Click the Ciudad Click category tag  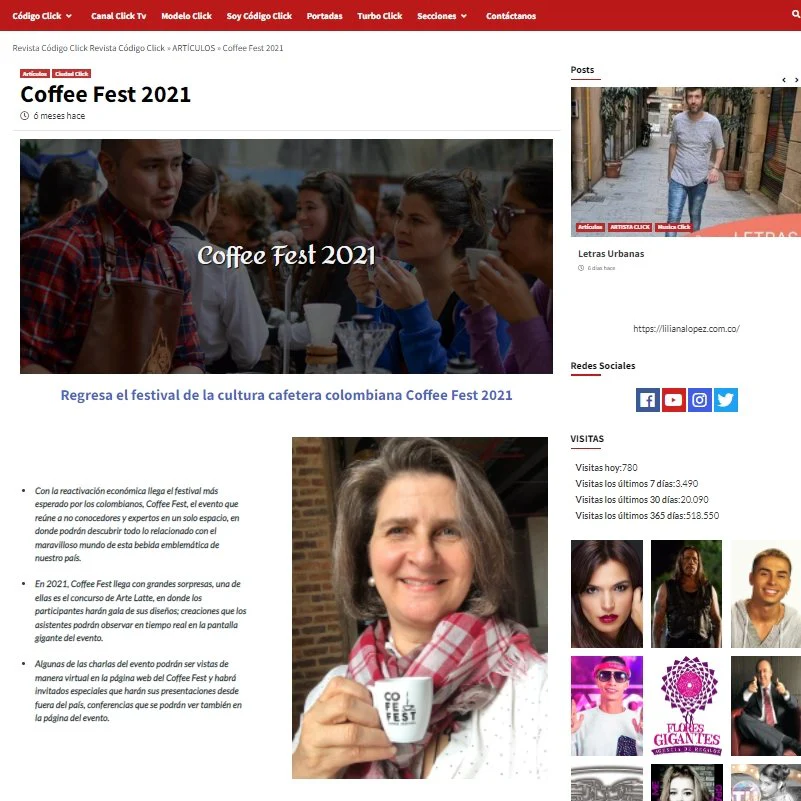[72, 74]
